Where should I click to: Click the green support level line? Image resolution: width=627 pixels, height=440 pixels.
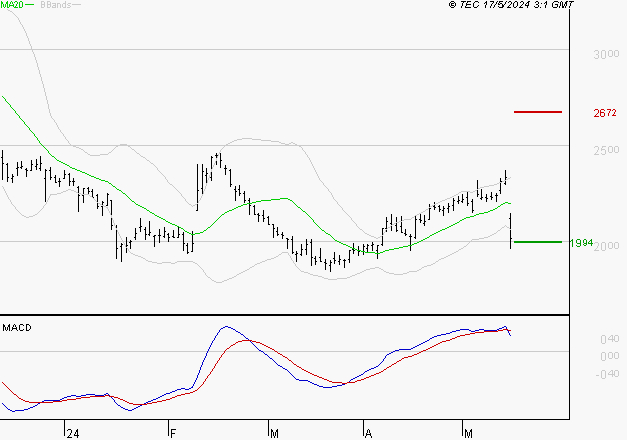[x=538, y=242]
